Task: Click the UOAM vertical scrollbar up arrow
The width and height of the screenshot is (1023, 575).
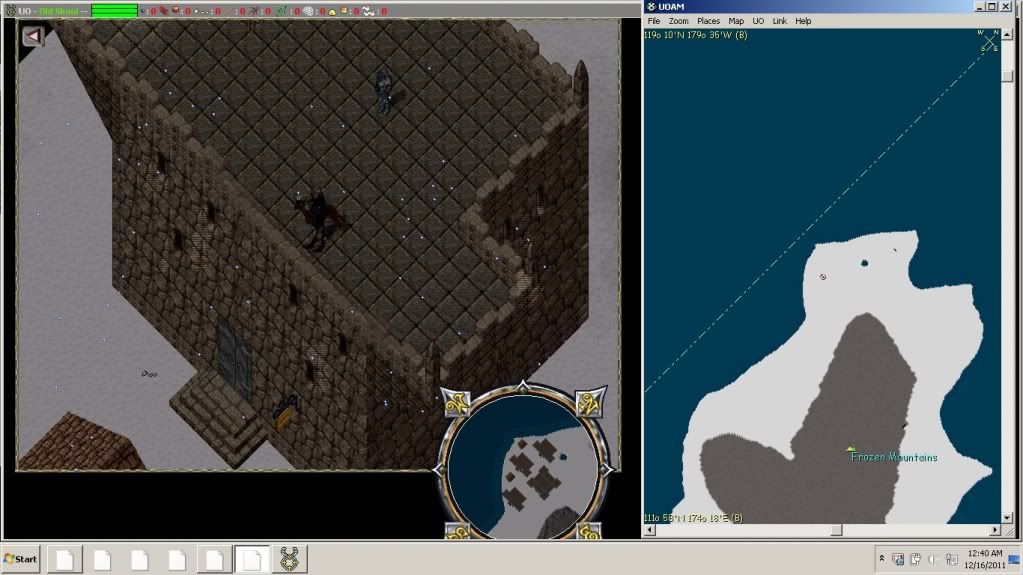Action: point(1007,33)
